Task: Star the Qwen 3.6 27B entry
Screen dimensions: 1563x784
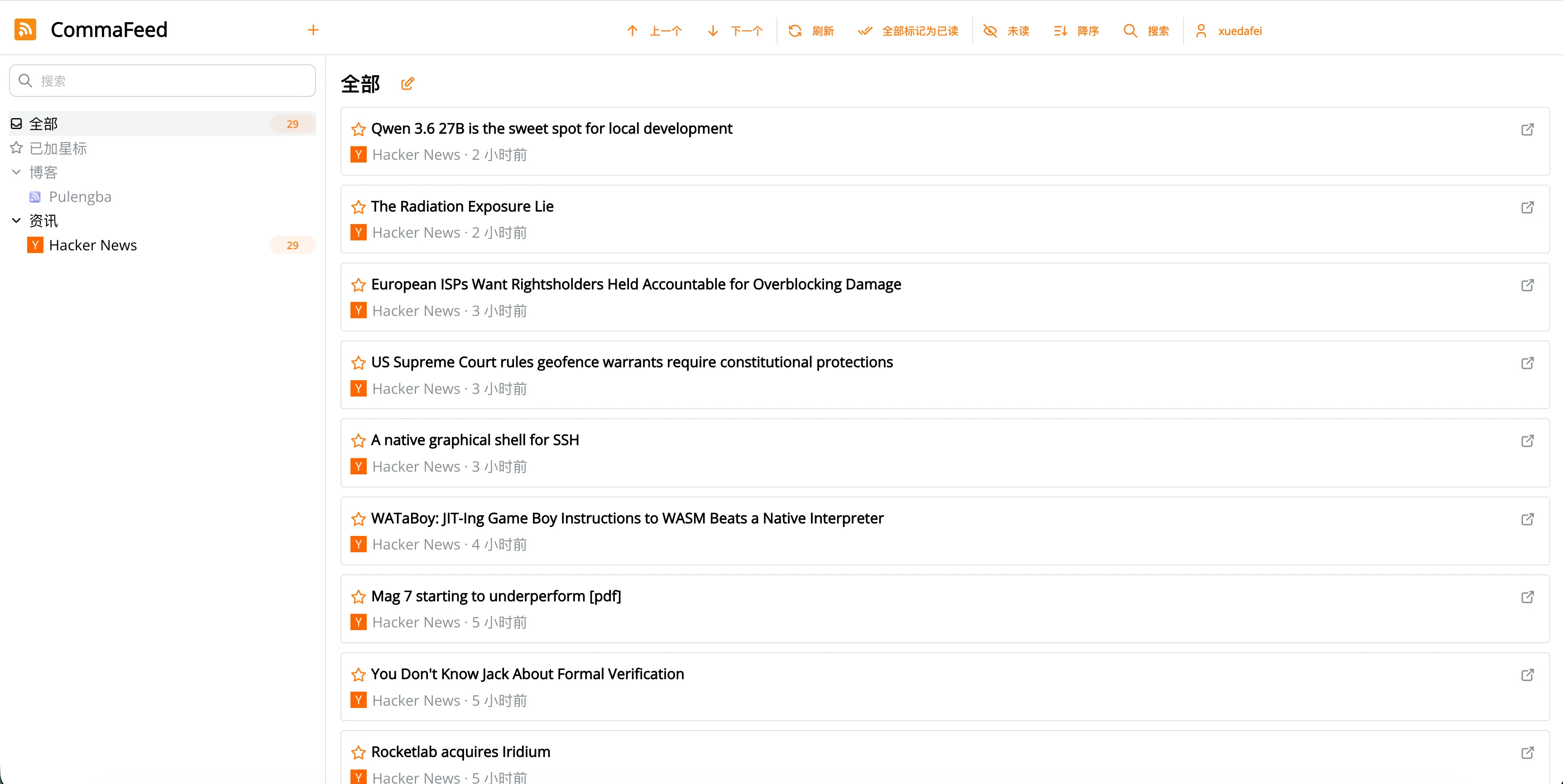Action: (x=359, y=129)
